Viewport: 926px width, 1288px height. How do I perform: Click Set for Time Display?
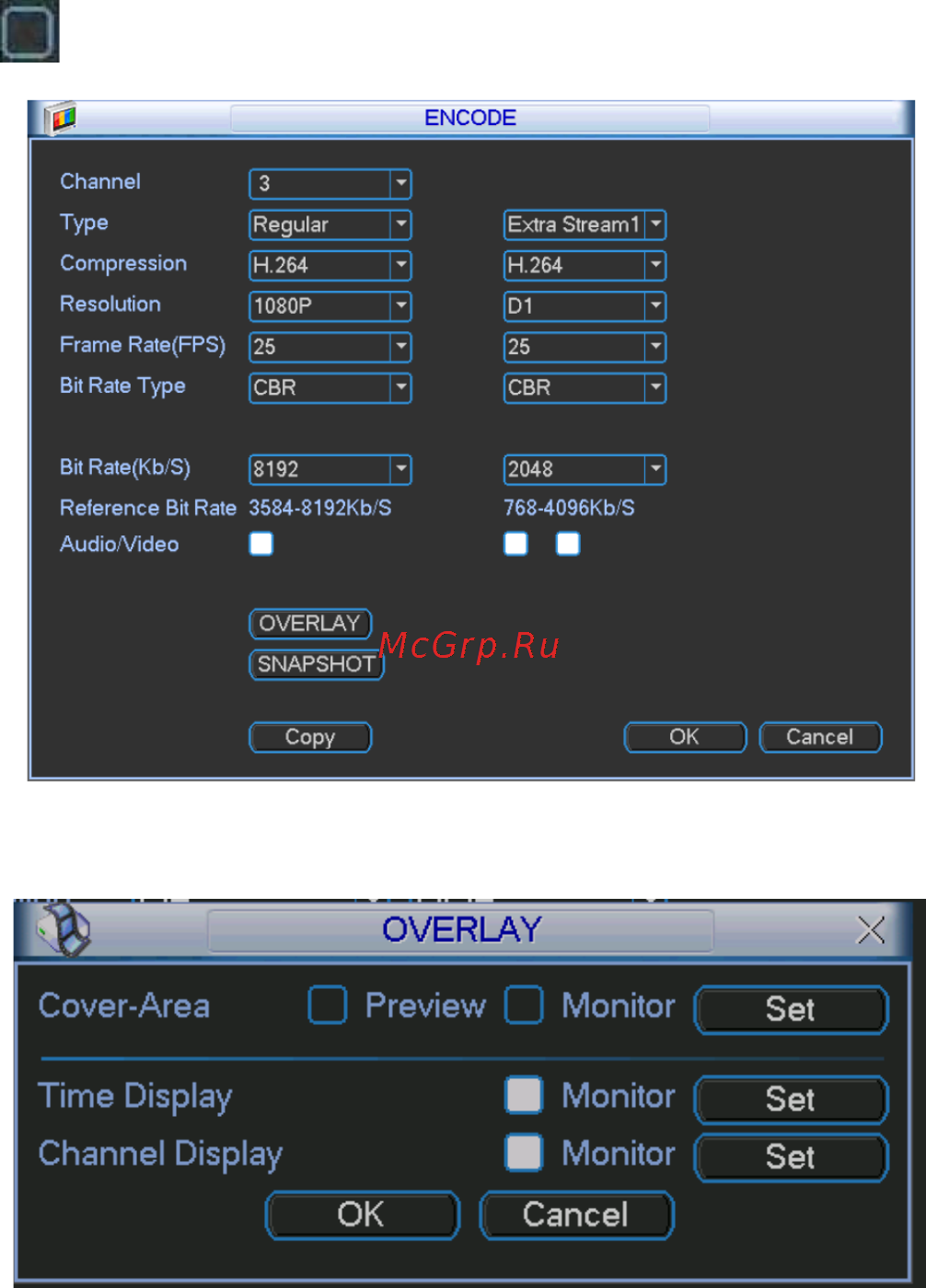coord(791,1099)
